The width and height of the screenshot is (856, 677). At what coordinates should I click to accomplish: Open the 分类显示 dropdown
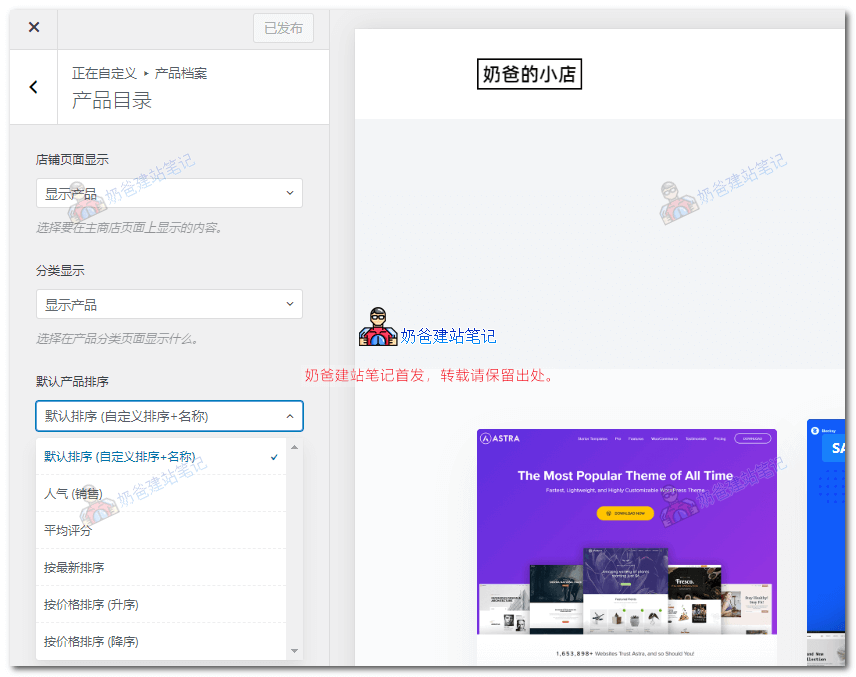(x=169, y=304)
